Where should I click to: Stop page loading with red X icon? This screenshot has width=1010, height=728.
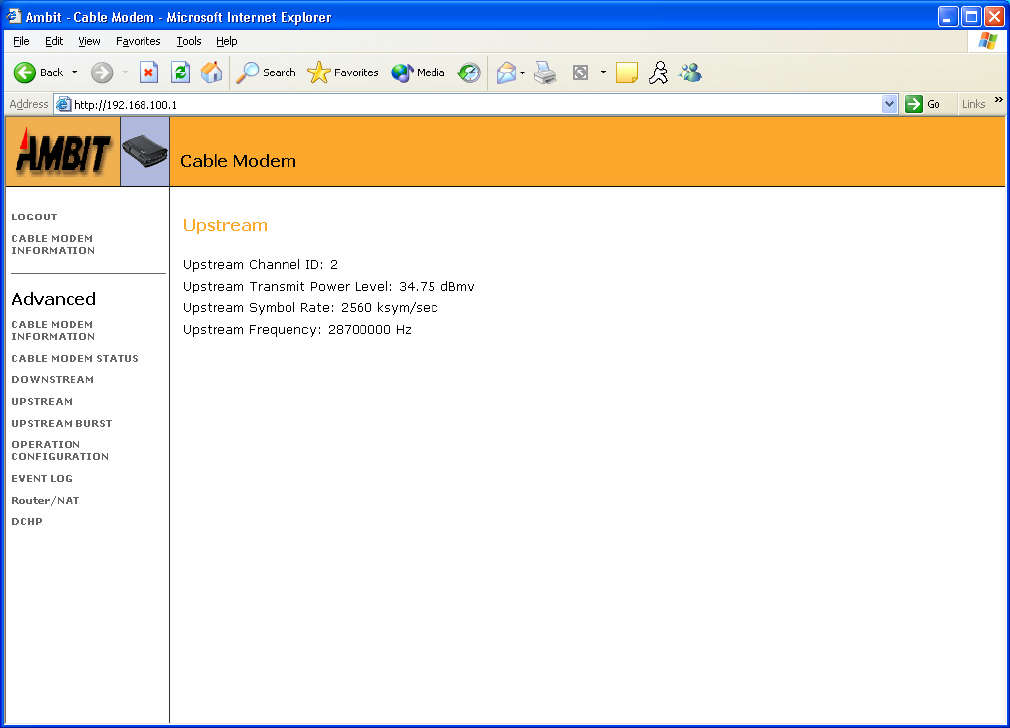[x=149, y=73]
